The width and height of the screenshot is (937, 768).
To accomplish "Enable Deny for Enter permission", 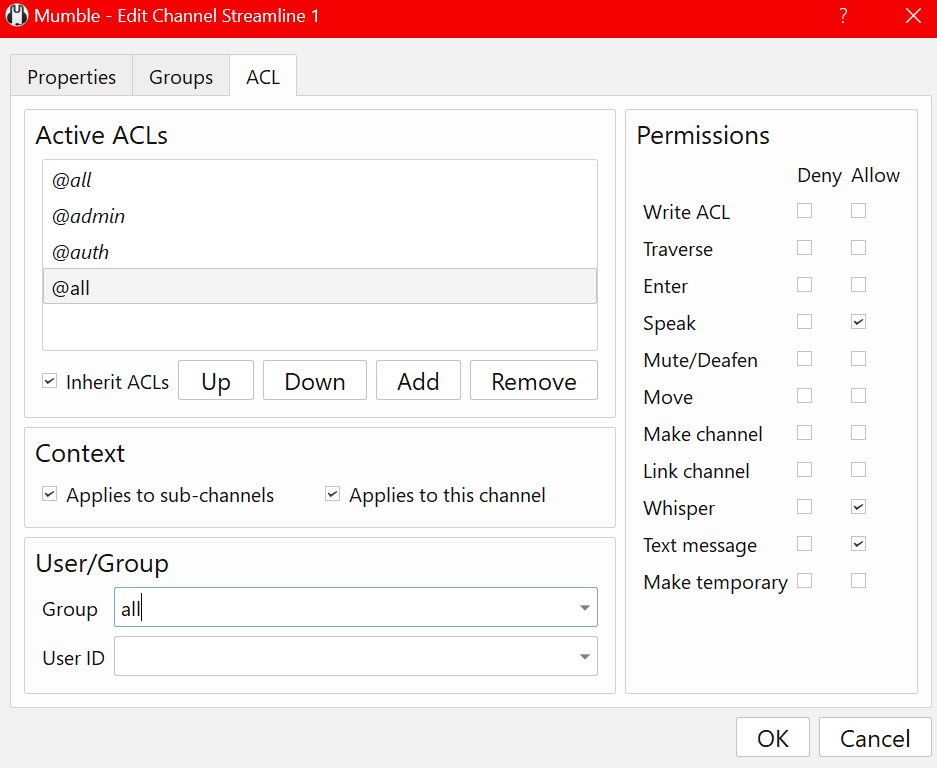I will [804, 285].
